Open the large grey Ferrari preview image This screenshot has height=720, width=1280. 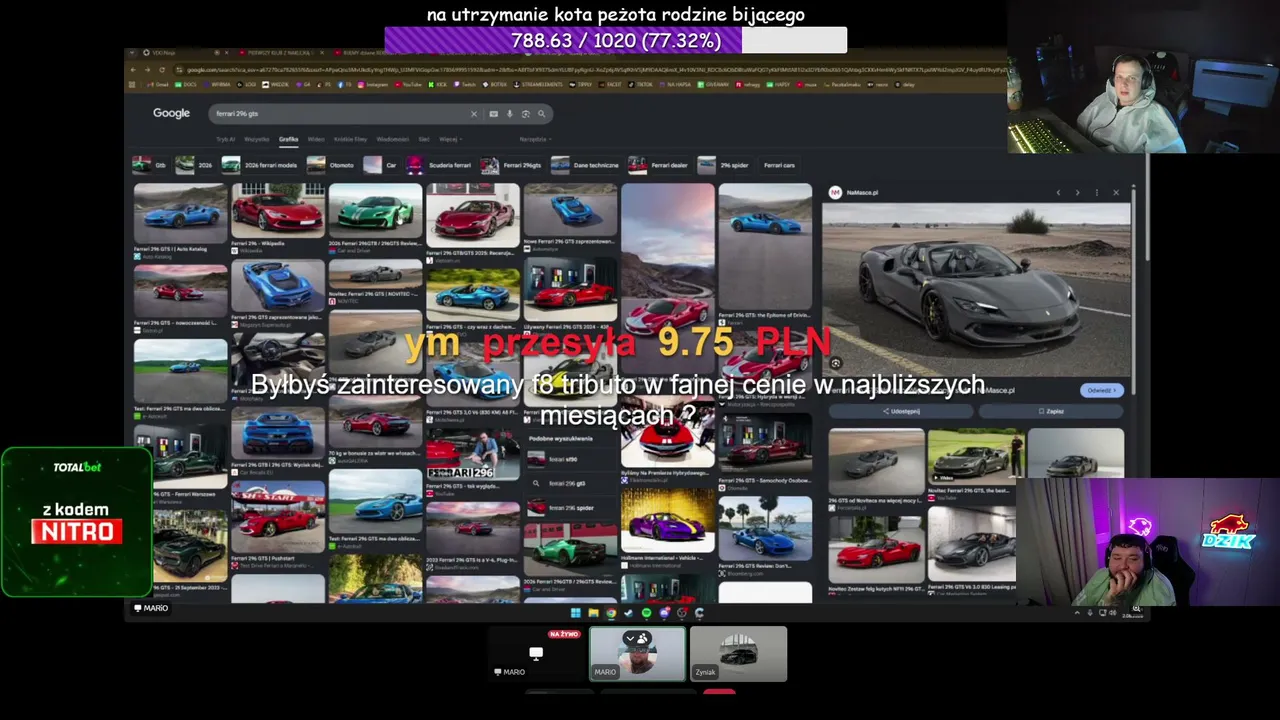(976, 289)
